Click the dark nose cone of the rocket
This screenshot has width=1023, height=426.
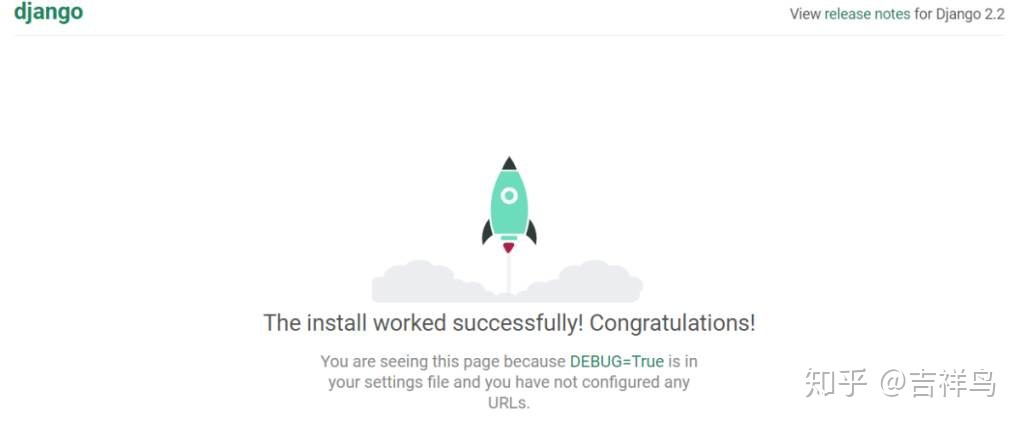coord(509,163)
